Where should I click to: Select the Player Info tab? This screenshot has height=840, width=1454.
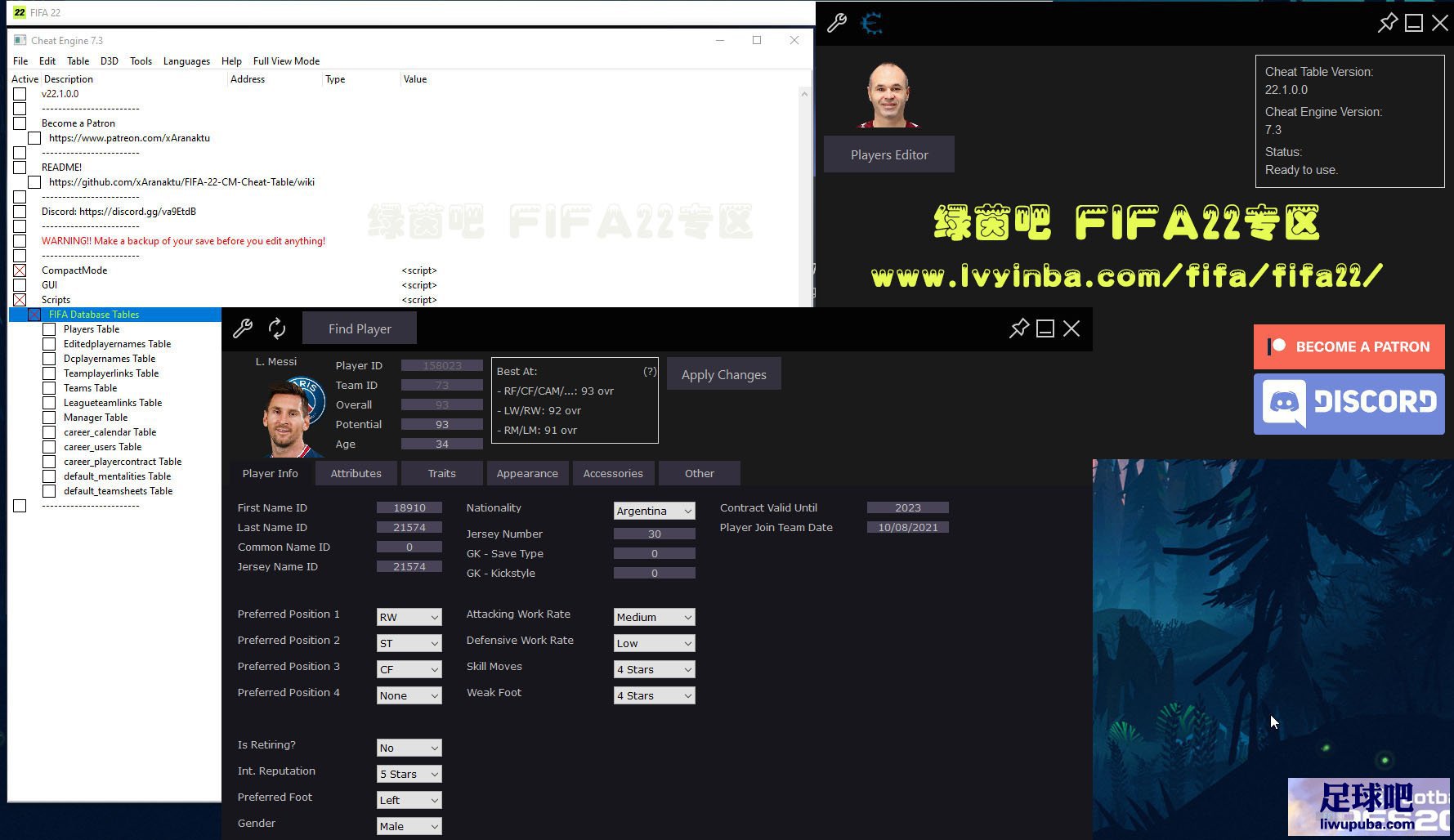coord(270,473)
